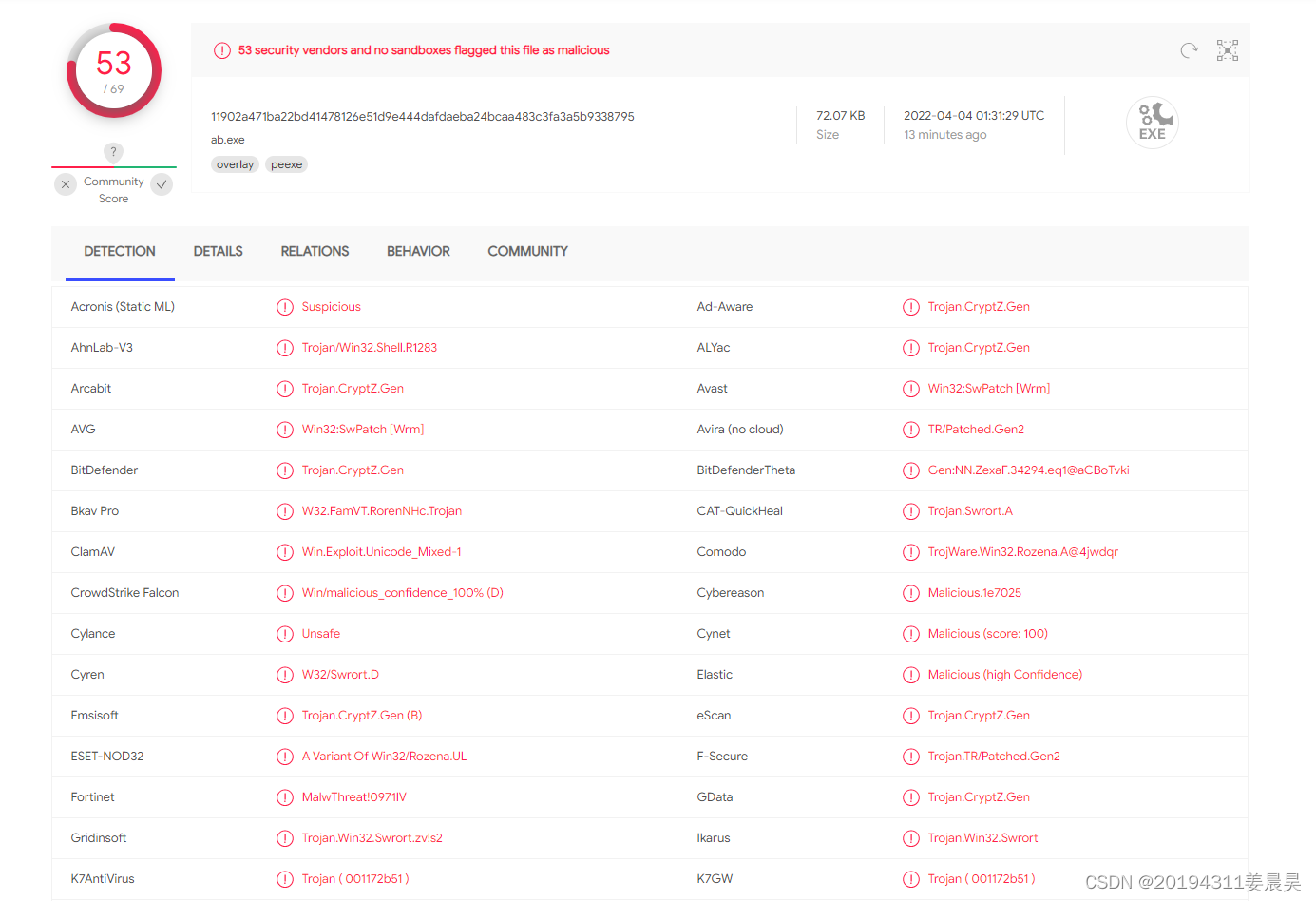Click the Acronis (Static ML) vendor name
1316x901 pixels.
(123, 307)
